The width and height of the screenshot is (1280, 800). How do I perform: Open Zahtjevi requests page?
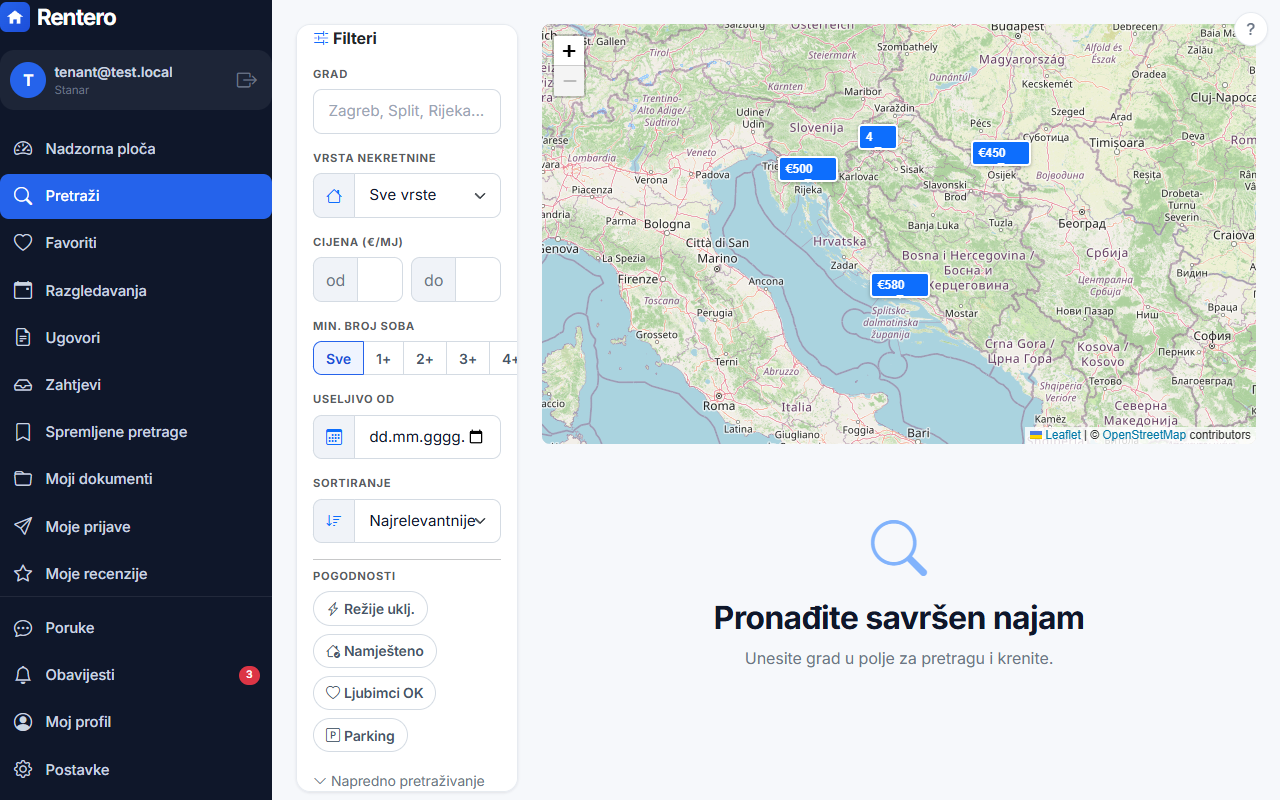(136, 385)
